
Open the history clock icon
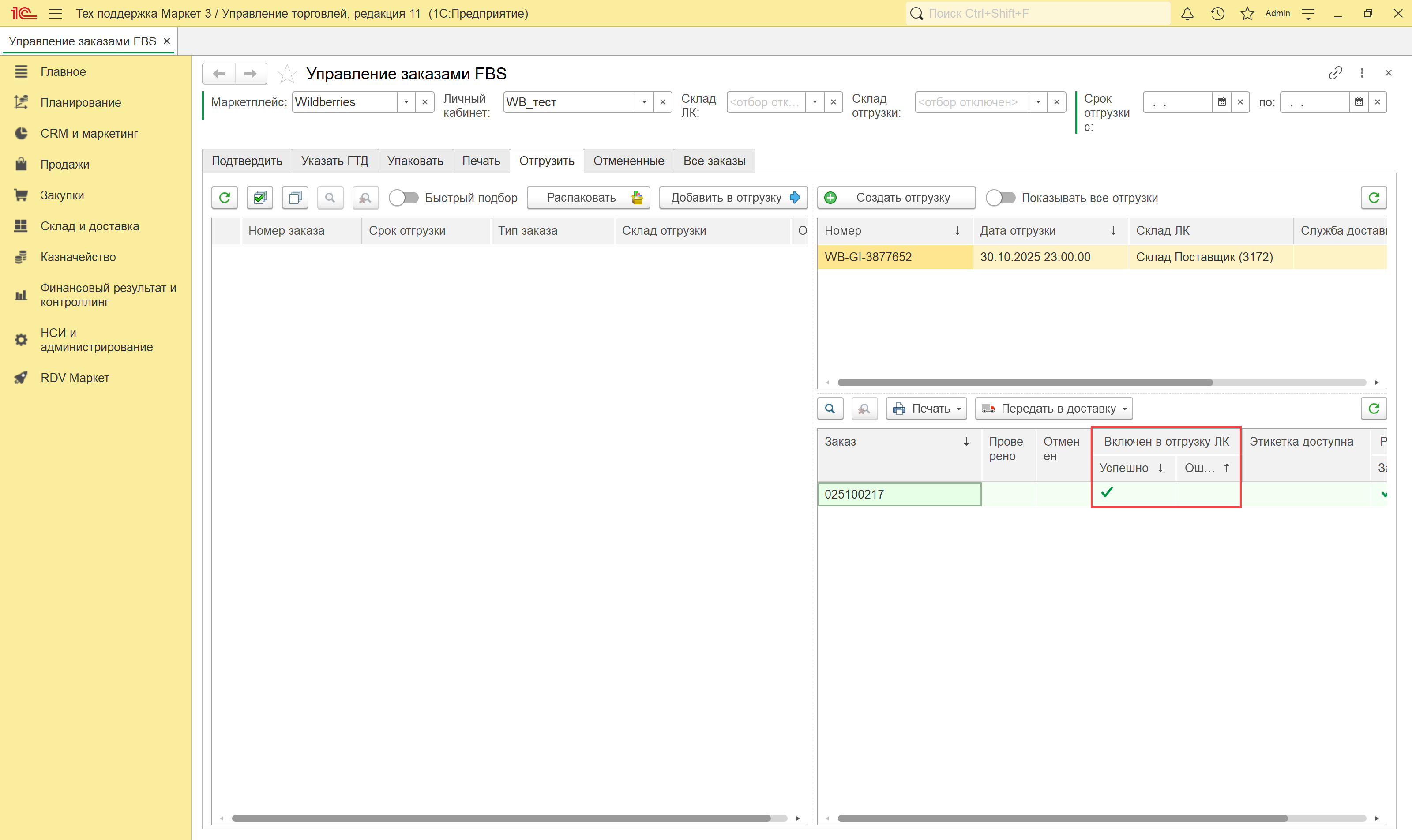tap(1217, 14)
